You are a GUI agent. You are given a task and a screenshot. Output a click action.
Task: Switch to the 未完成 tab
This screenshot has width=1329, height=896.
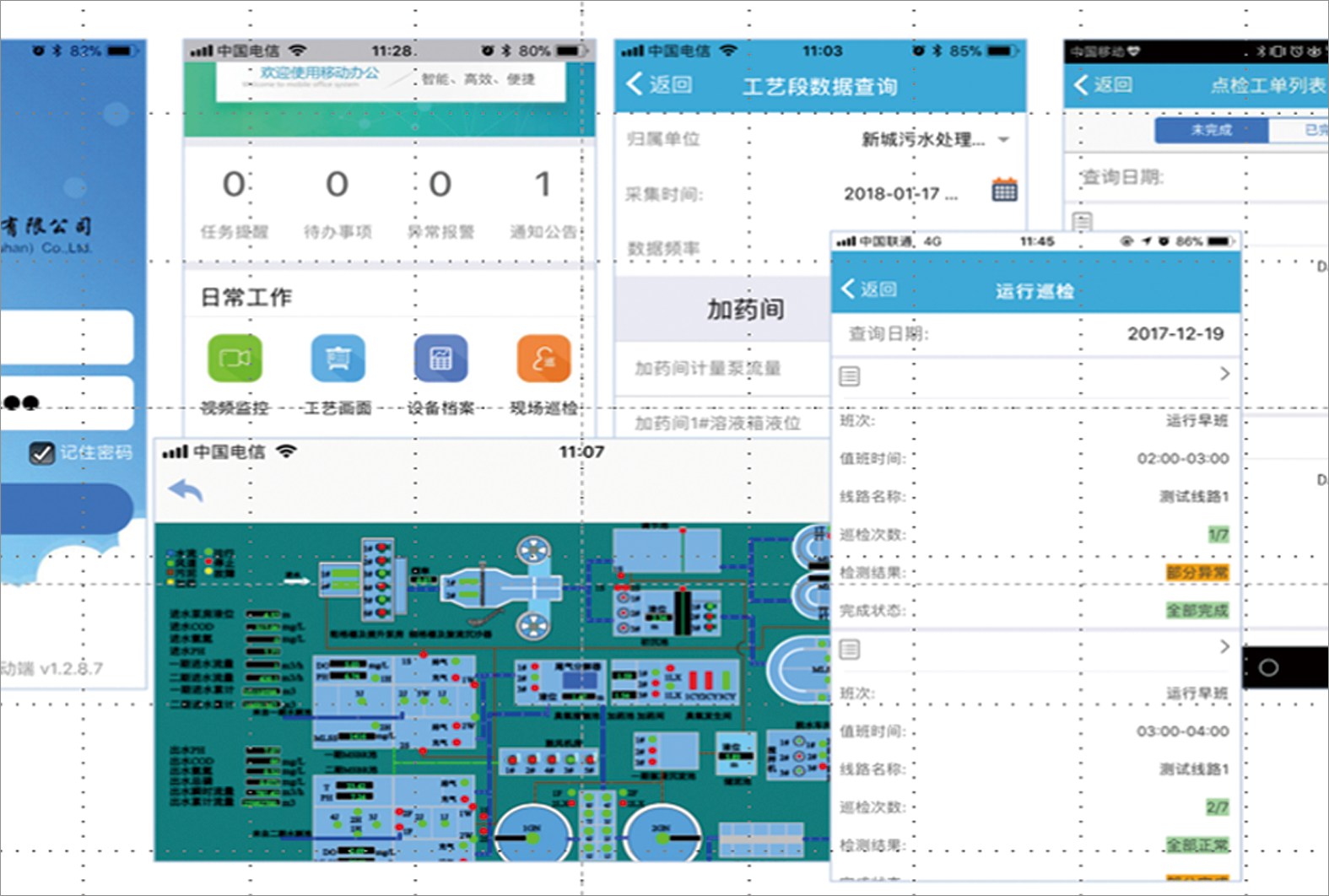pos(1211,130)
